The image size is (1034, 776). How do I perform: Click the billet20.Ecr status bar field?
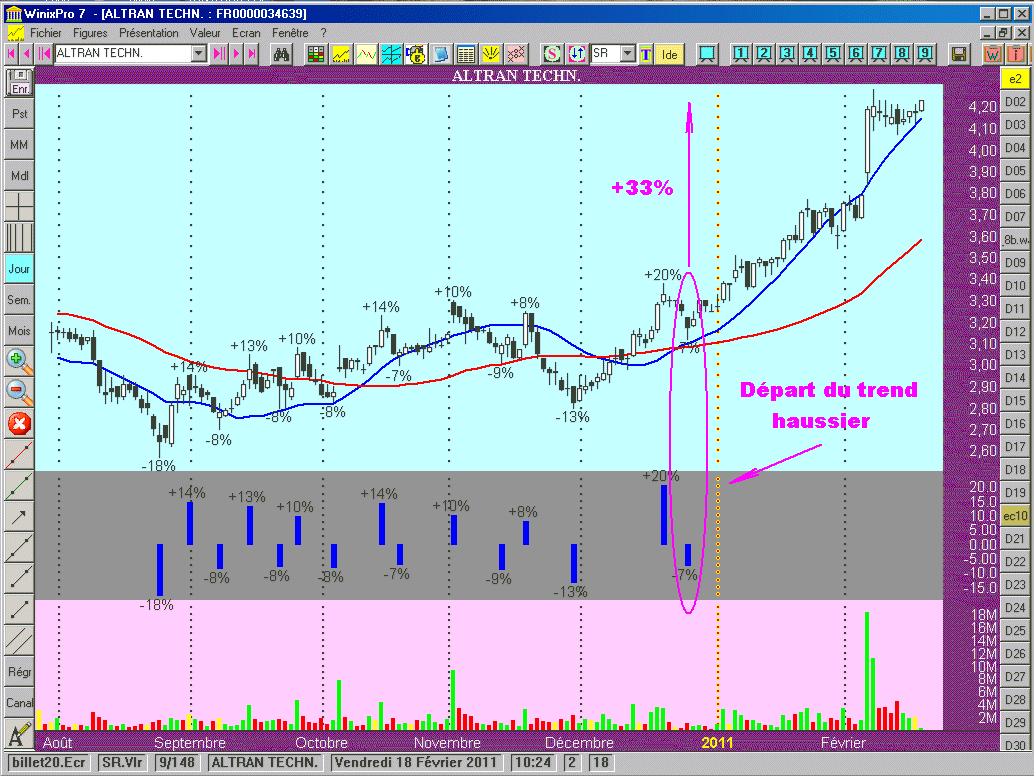[x=49, y=763]
